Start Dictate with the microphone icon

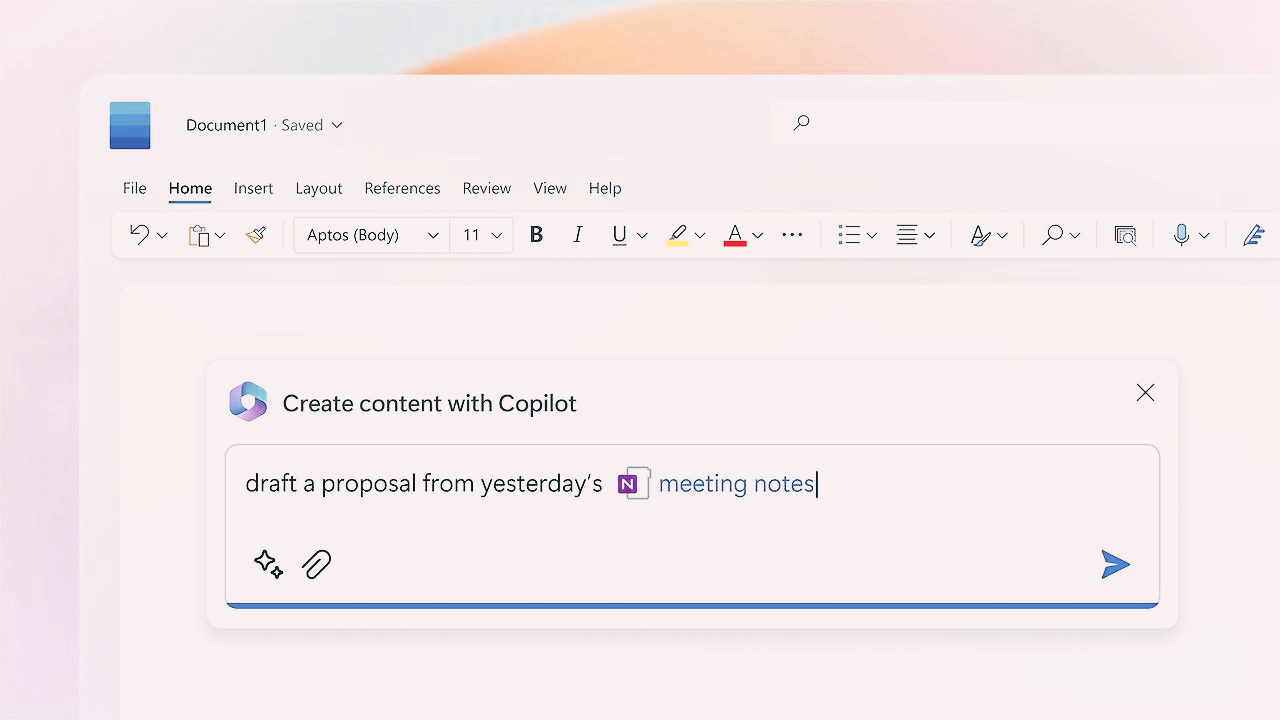point(1182,235)
